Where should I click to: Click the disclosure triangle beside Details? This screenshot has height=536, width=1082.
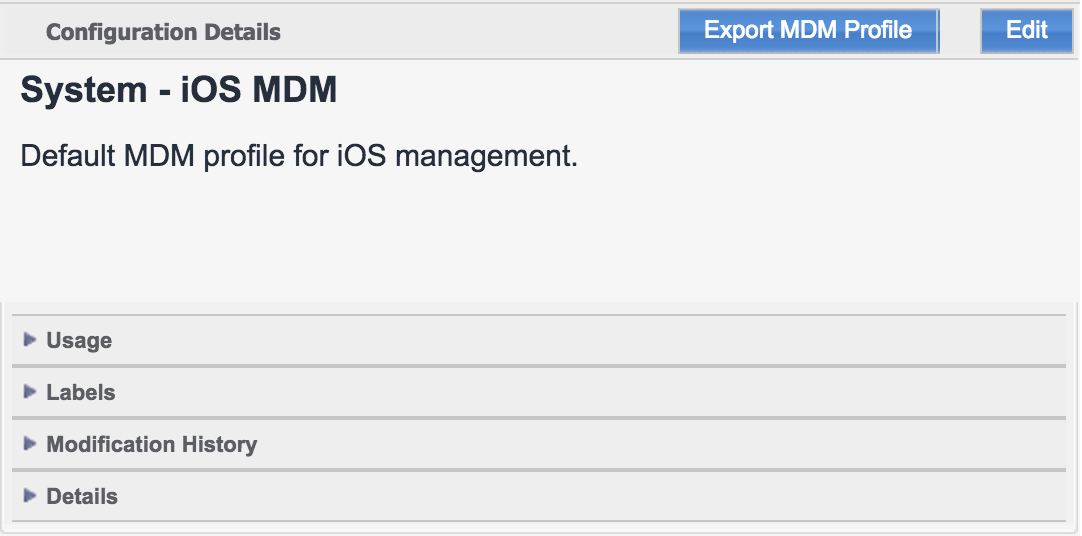(x=30, y=496)
